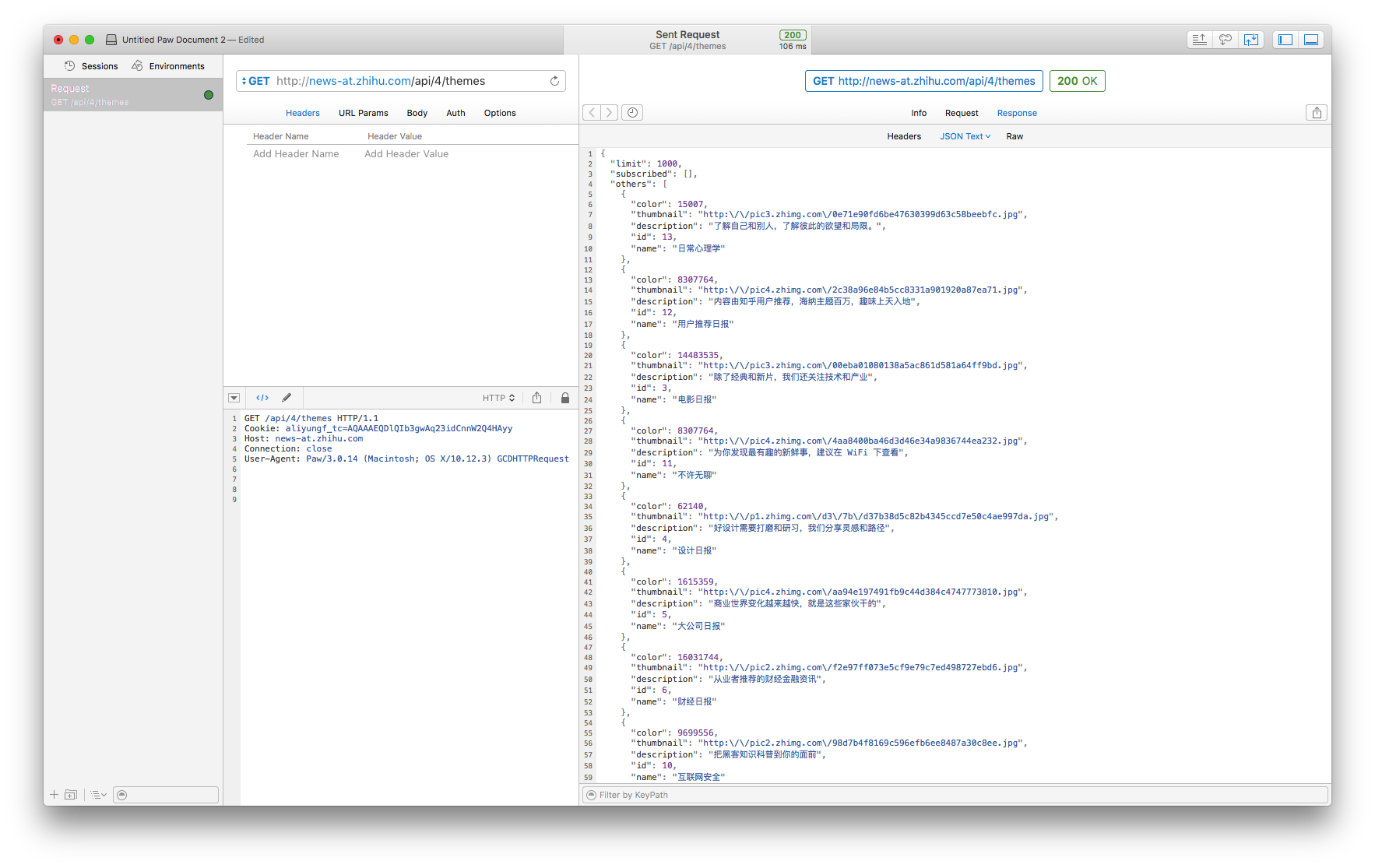1375x868 pixels.
Task: Click the document icon in title bar
Action: 111,40
